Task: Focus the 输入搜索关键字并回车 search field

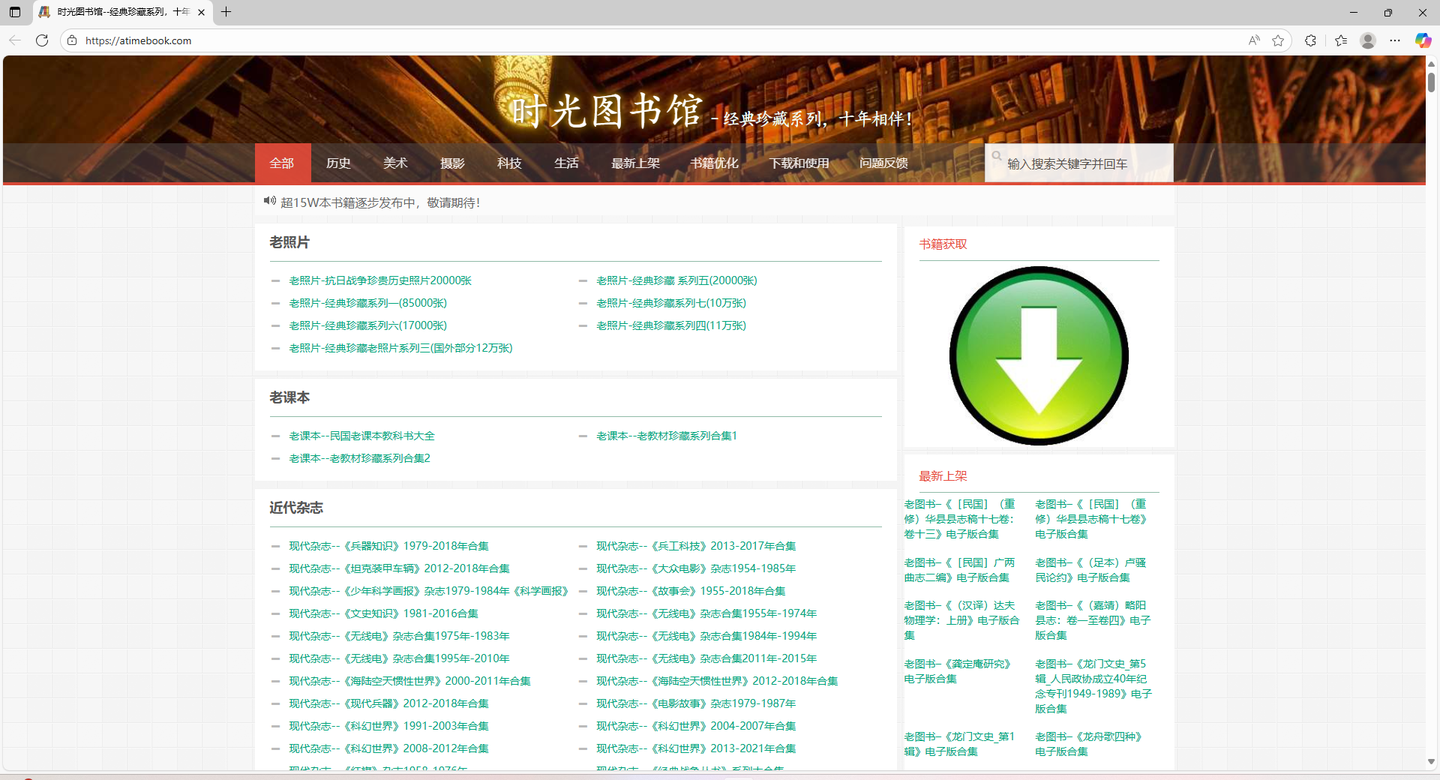Action: pyautogui.click(x=1079, y=163)
